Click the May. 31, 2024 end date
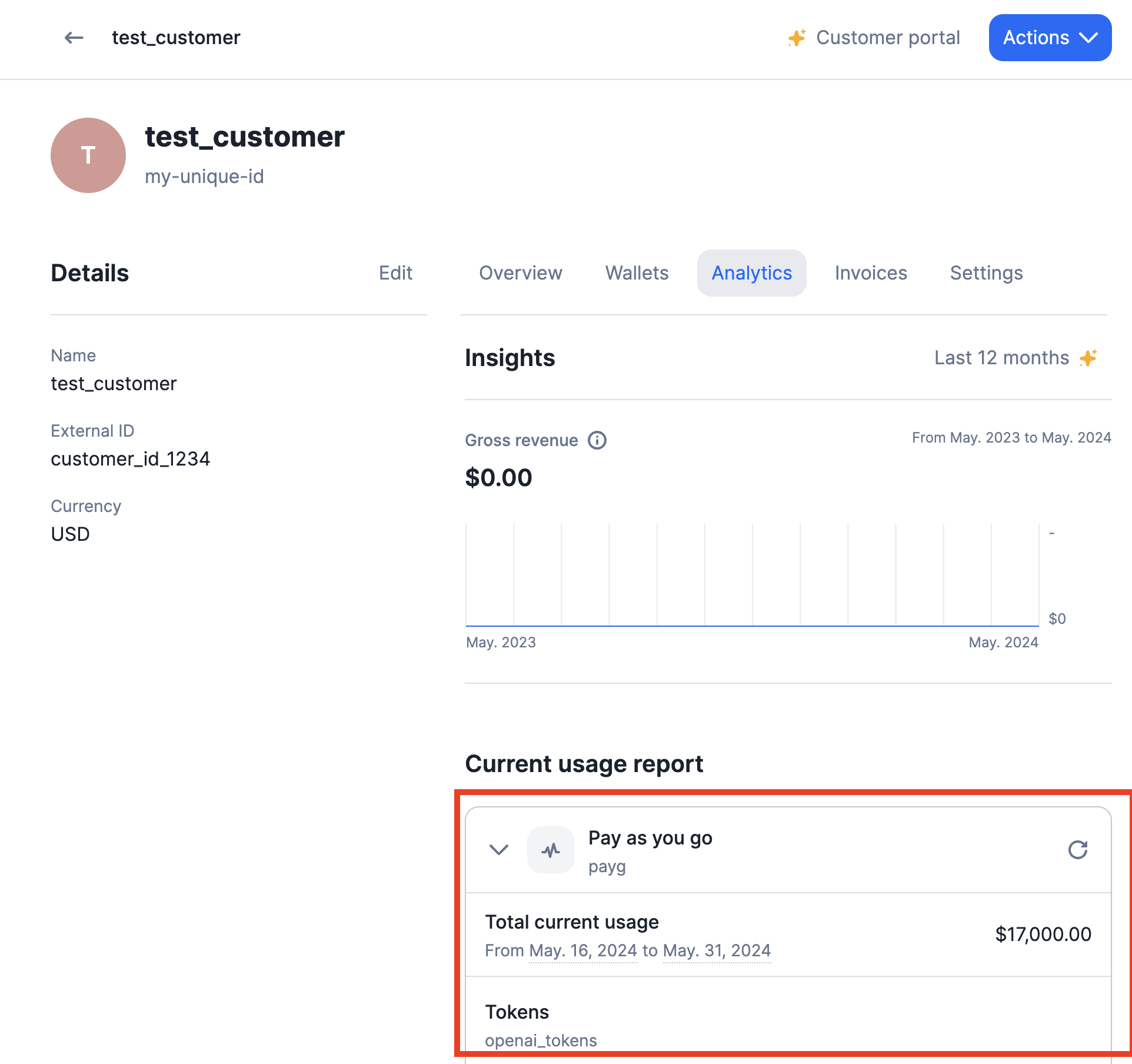The width and height of the screenshot is (1132, 1064). [716, 950]
